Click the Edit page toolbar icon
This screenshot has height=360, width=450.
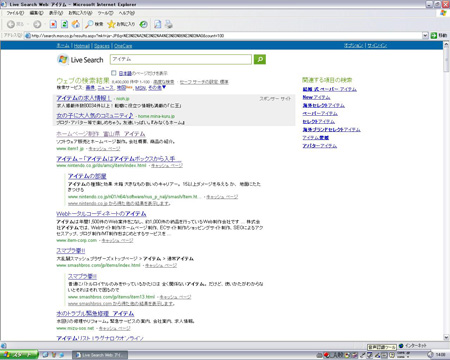158,24
